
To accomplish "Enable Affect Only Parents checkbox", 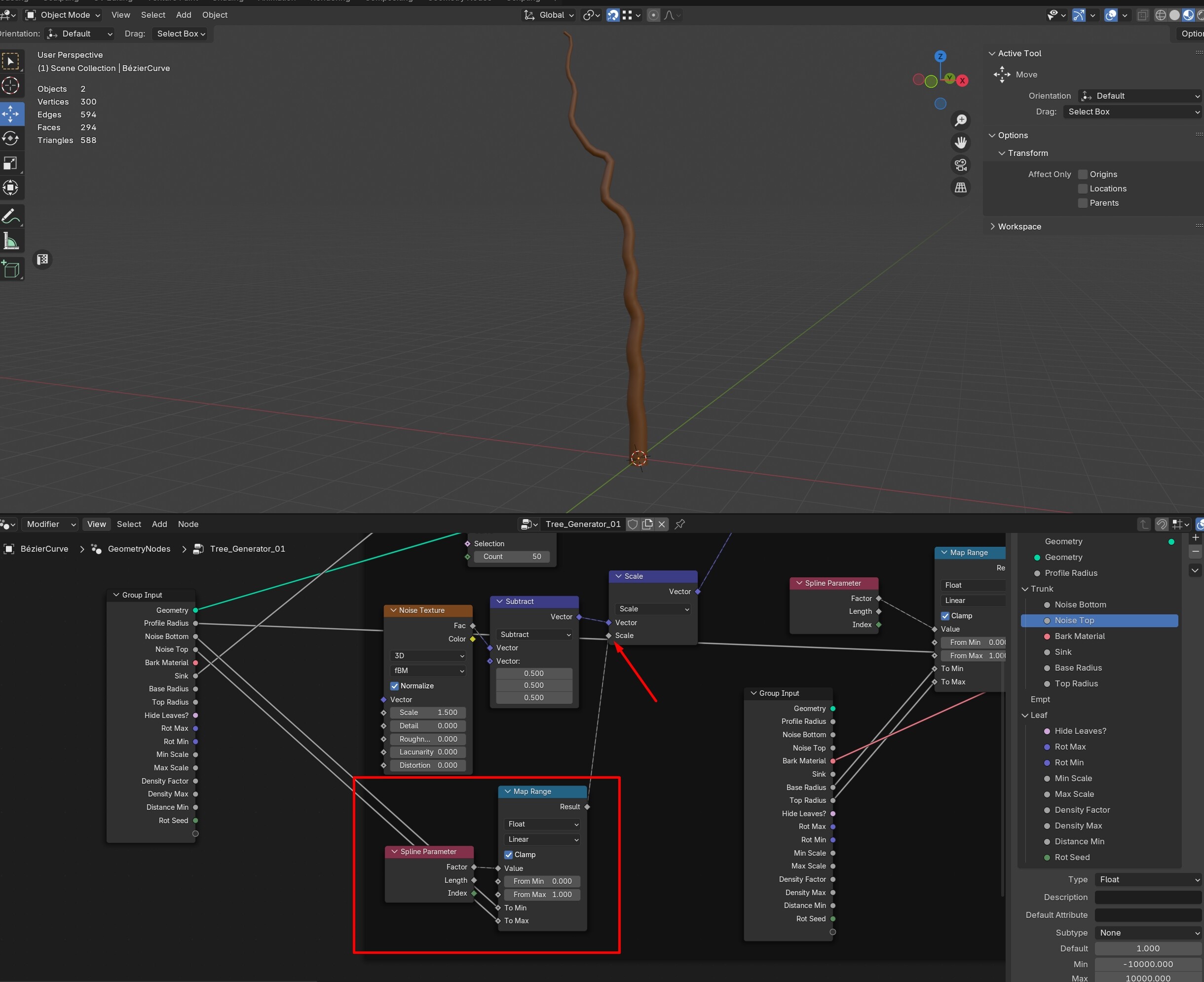I will pyautogui.click(x=1083, y=203).
